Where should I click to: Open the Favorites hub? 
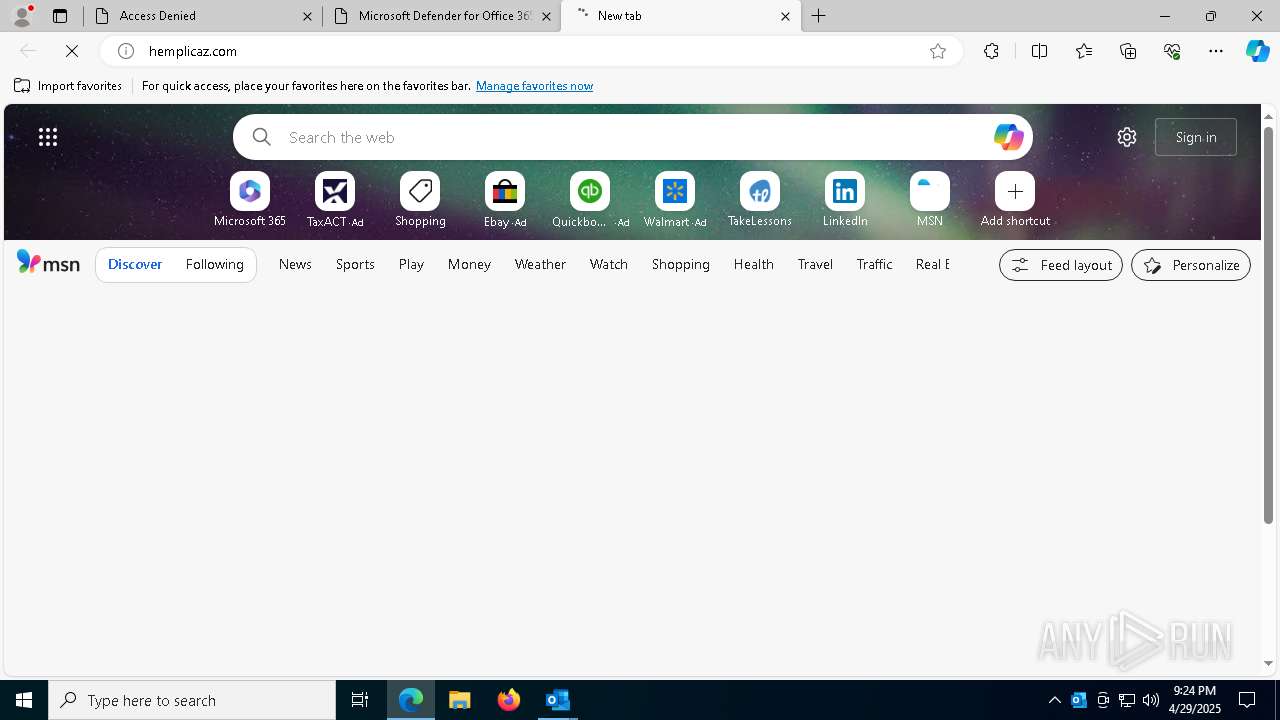[1084, 51]
